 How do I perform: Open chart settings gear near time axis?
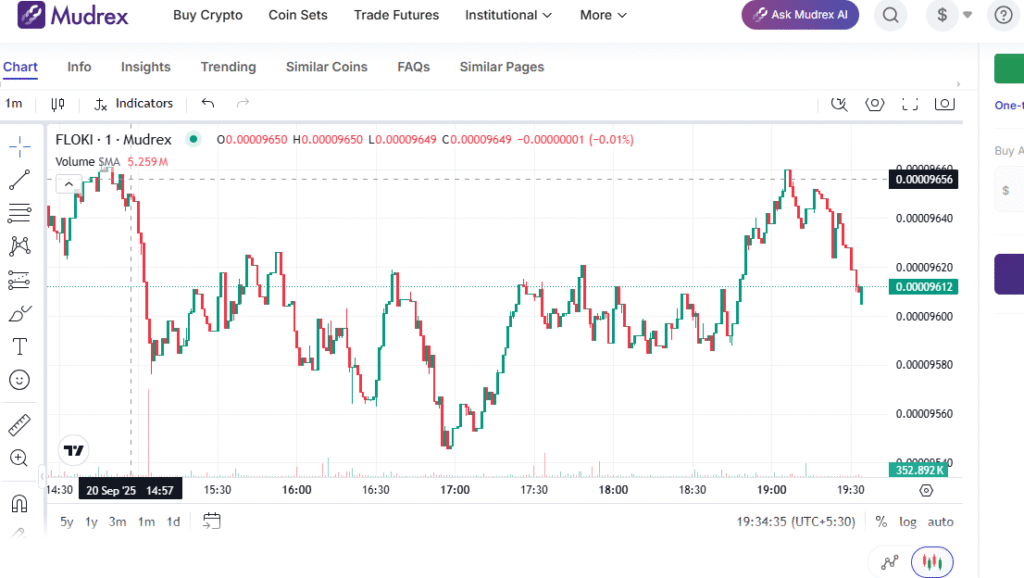click(x=926, y=490)
